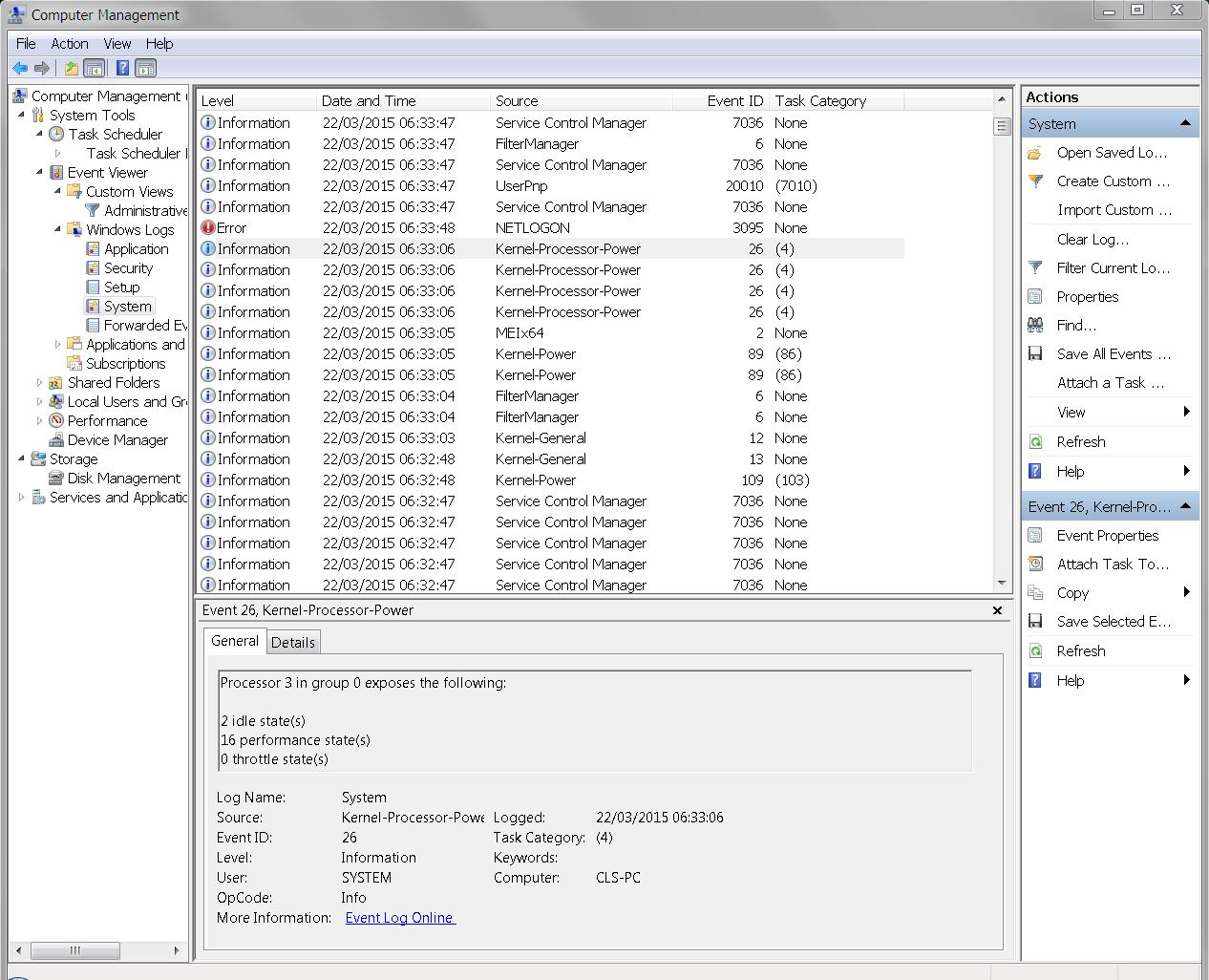1209x980 pixels.
Task: Click the Filter Current Log funnel icon
Action: click(1035, 268)
